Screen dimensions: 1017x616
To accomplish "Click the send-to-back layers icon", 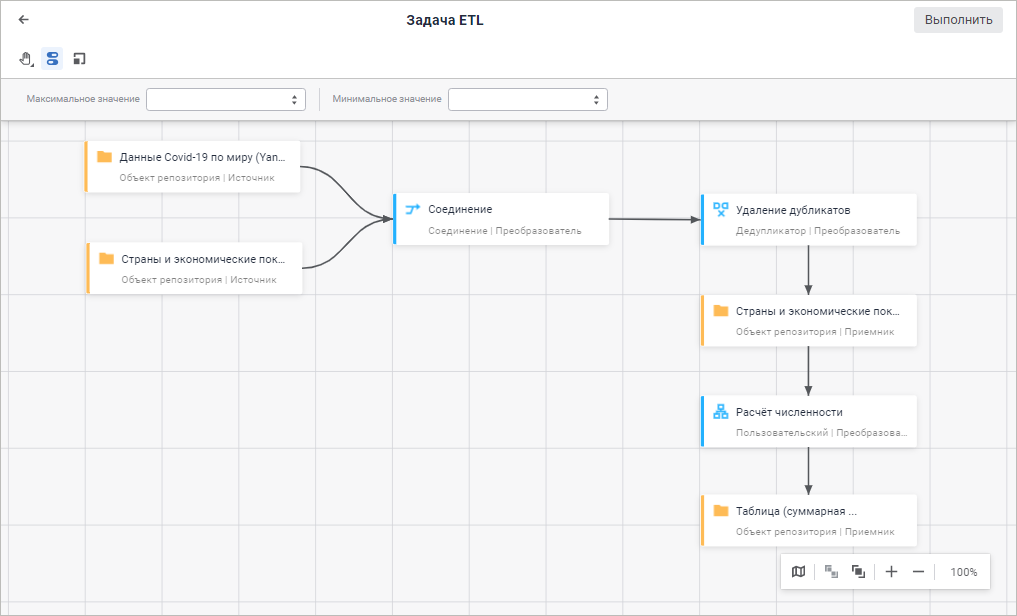I will coord(832,572).
